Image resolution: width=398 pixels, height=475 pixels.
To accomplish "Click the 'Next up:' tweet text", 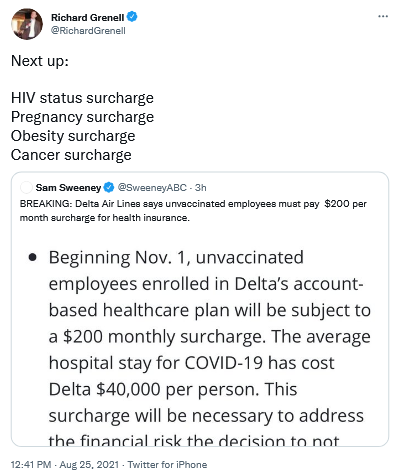I will pos(40,61).
